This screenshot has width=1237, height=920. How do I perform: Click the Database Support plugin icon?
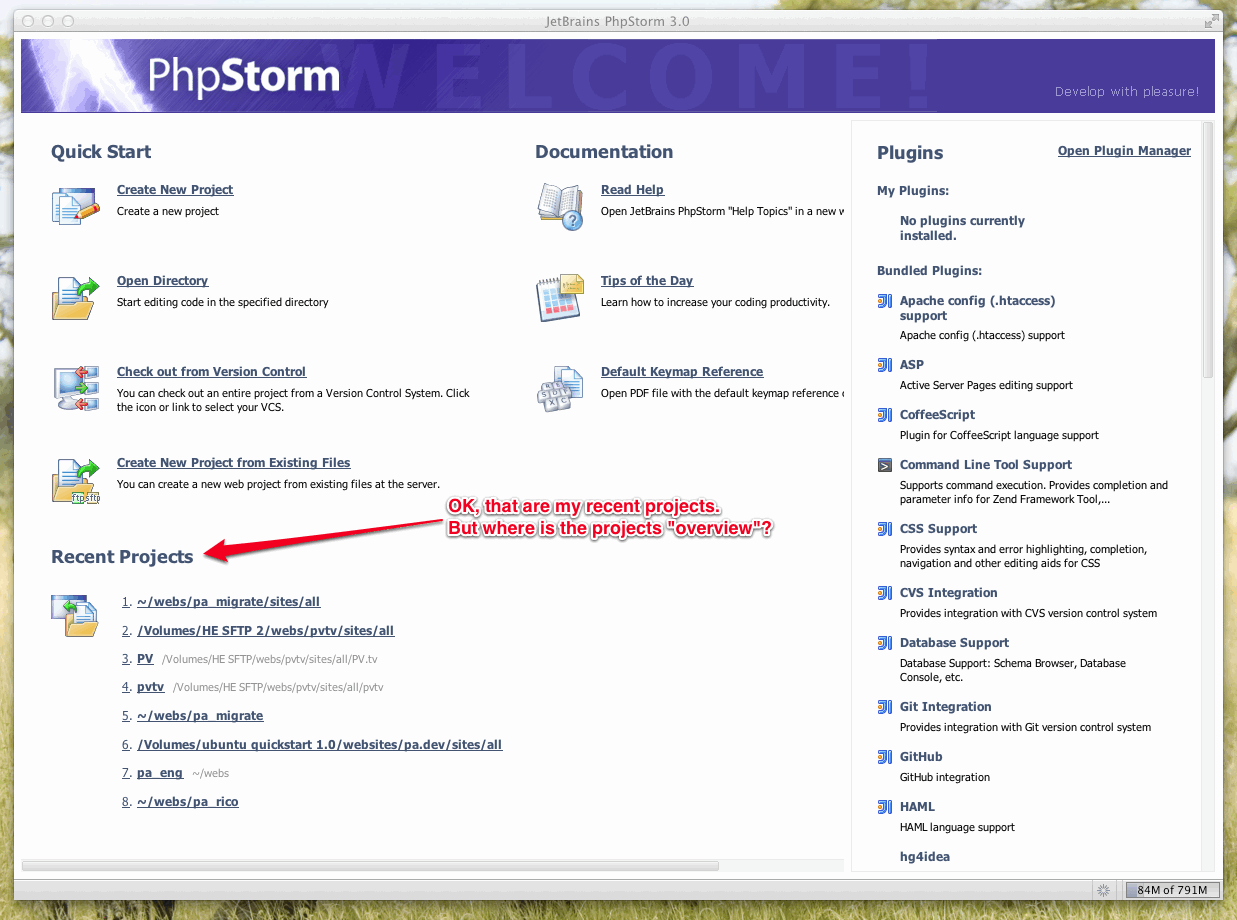click(884, 643)
